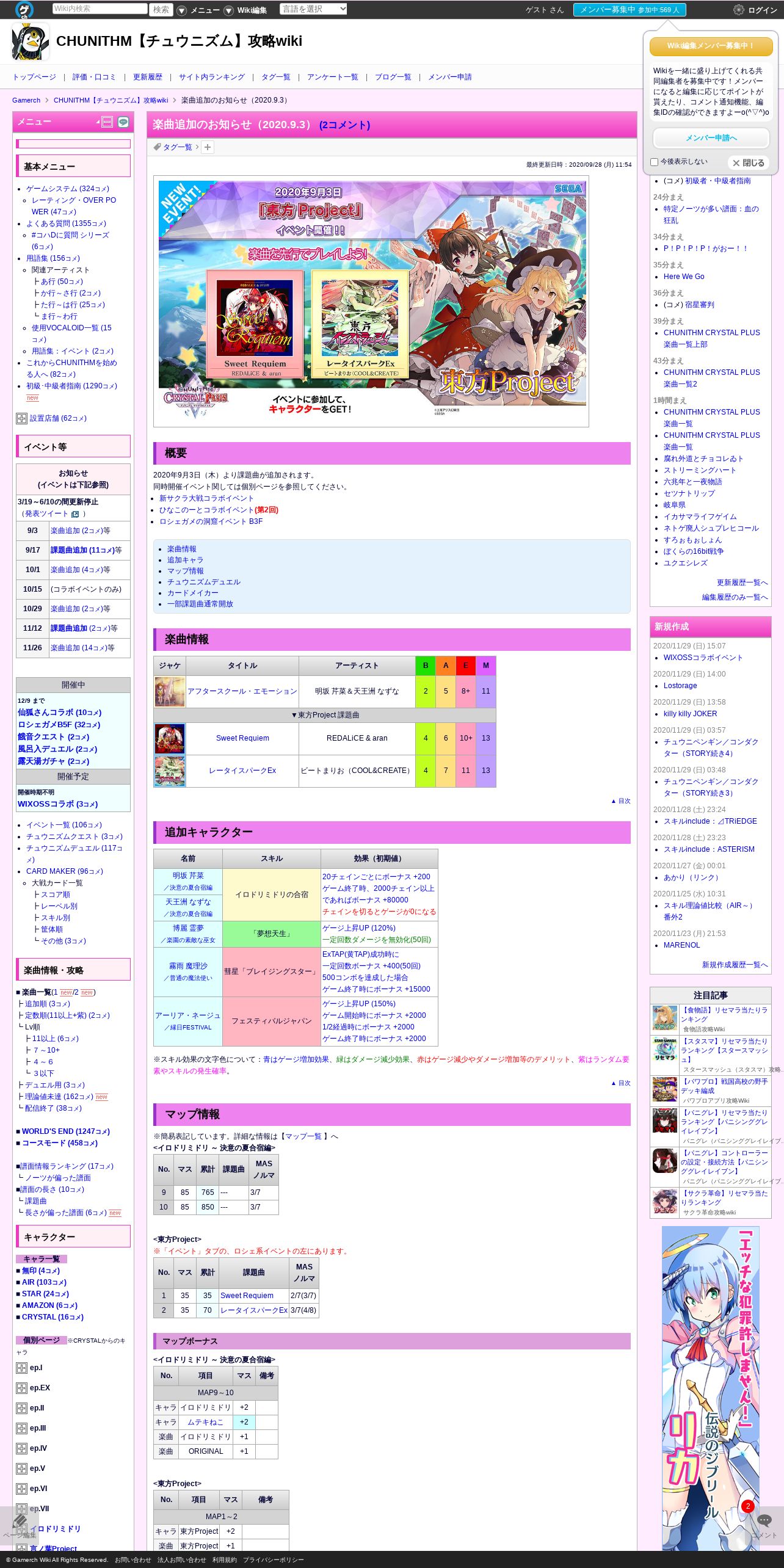Expand the ep.EX character list
Screen dimensions: 784x1568
pyautogui.click(x=21, y=1388)
